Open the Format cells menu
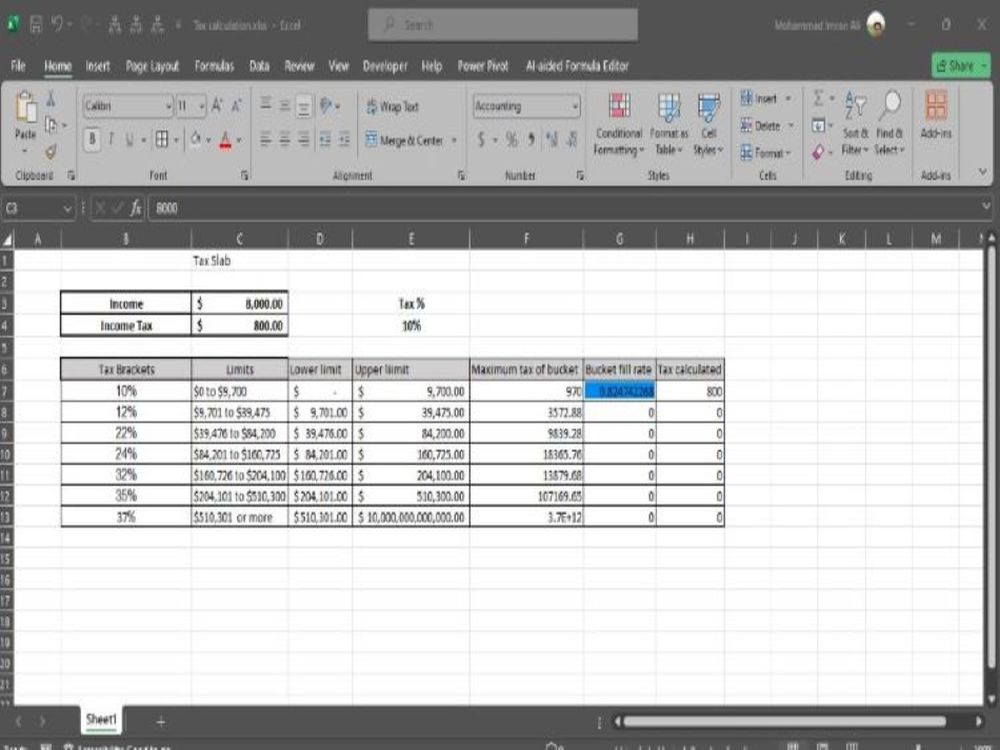 pos(765,153)
